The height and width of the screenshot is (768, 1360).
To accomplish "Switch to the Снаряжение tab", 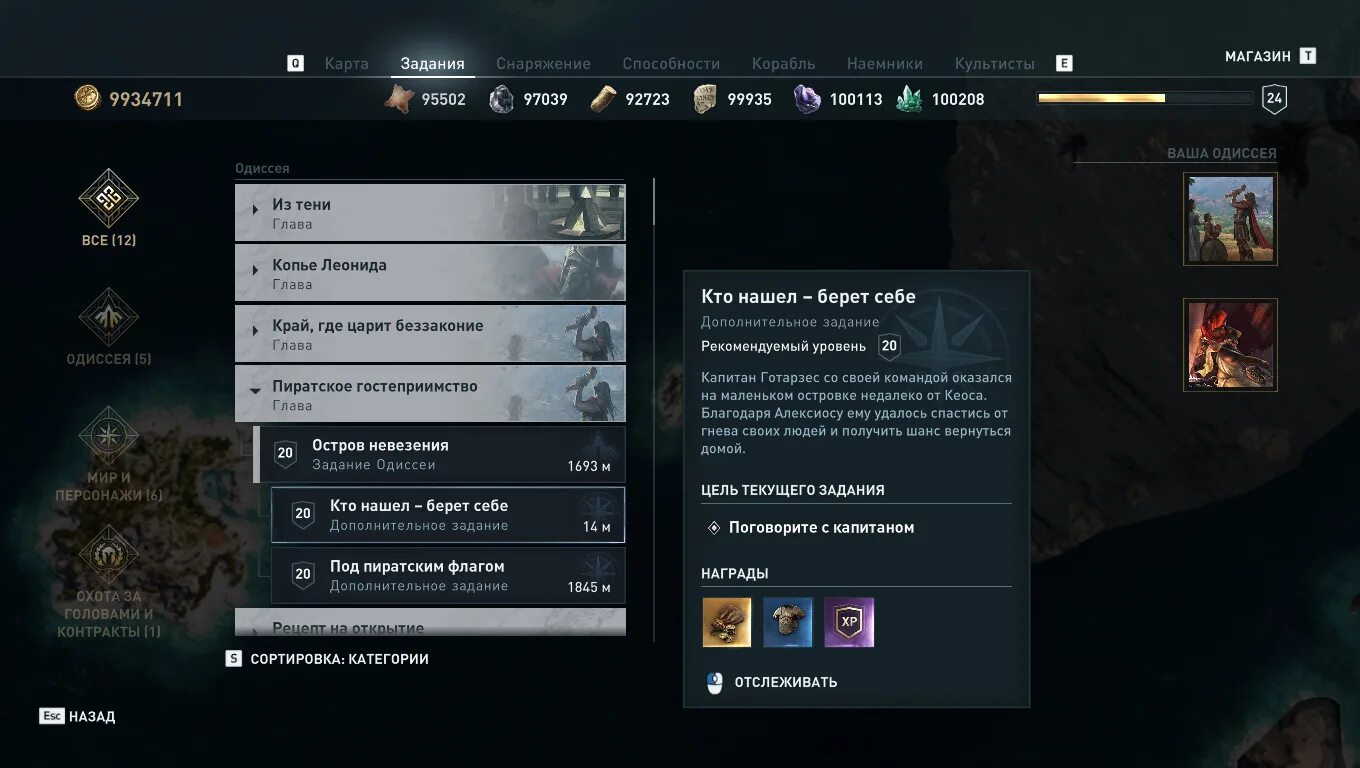I will (544, 63).
